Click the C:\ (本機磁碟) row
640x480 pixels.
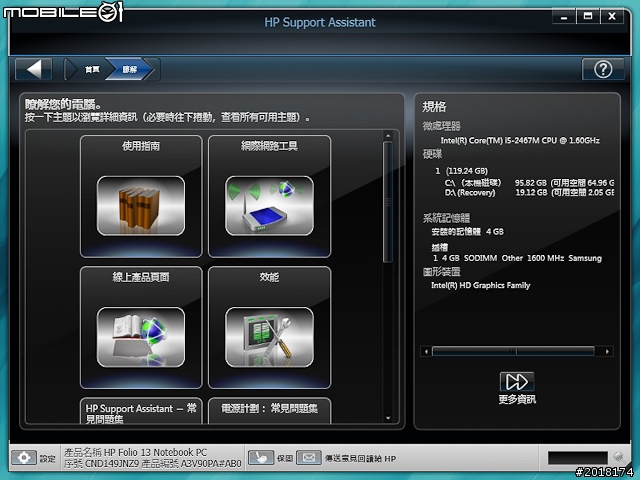click(529, 183)
